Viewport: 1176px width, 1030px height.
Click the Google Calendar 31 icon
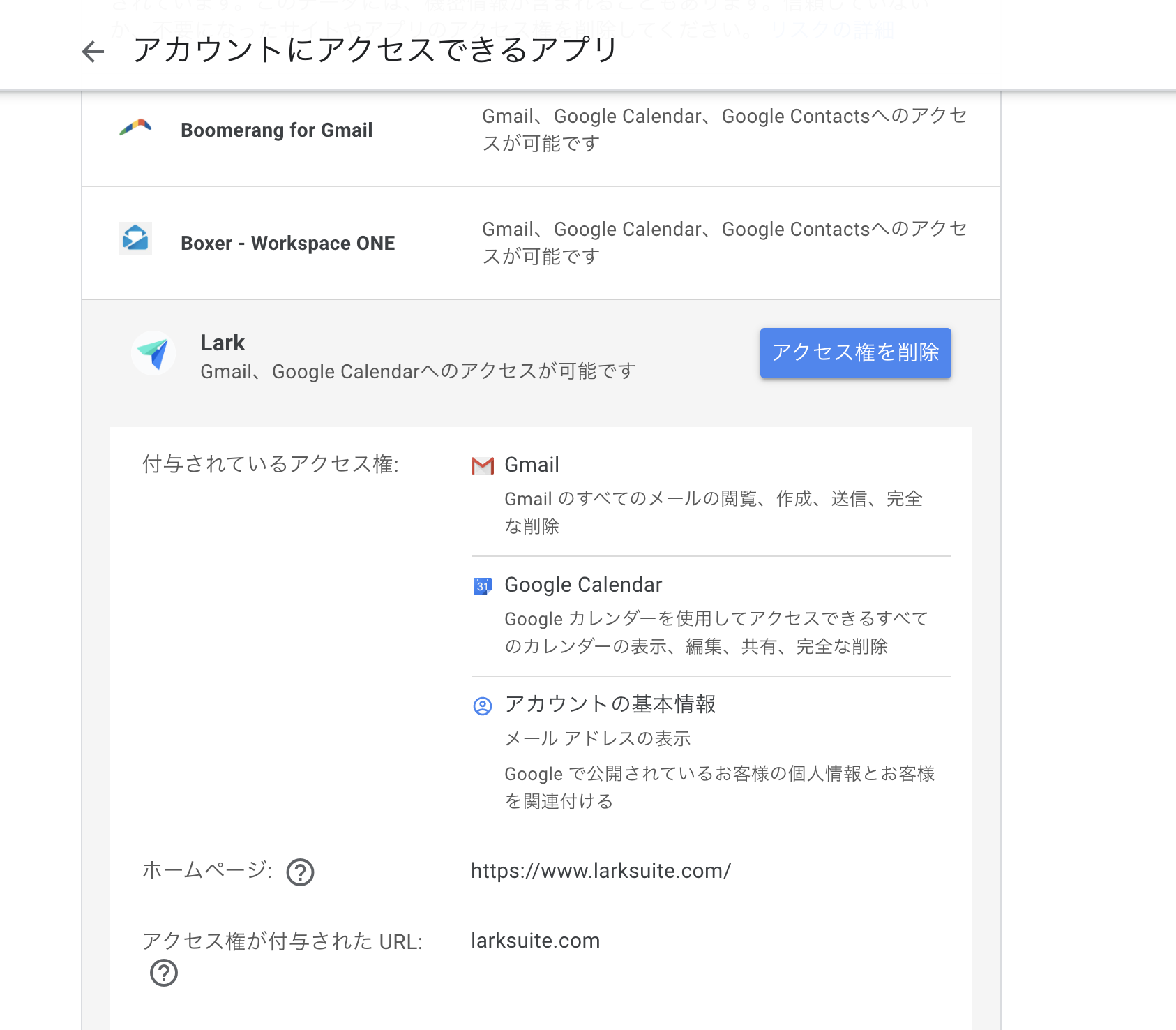482,585
